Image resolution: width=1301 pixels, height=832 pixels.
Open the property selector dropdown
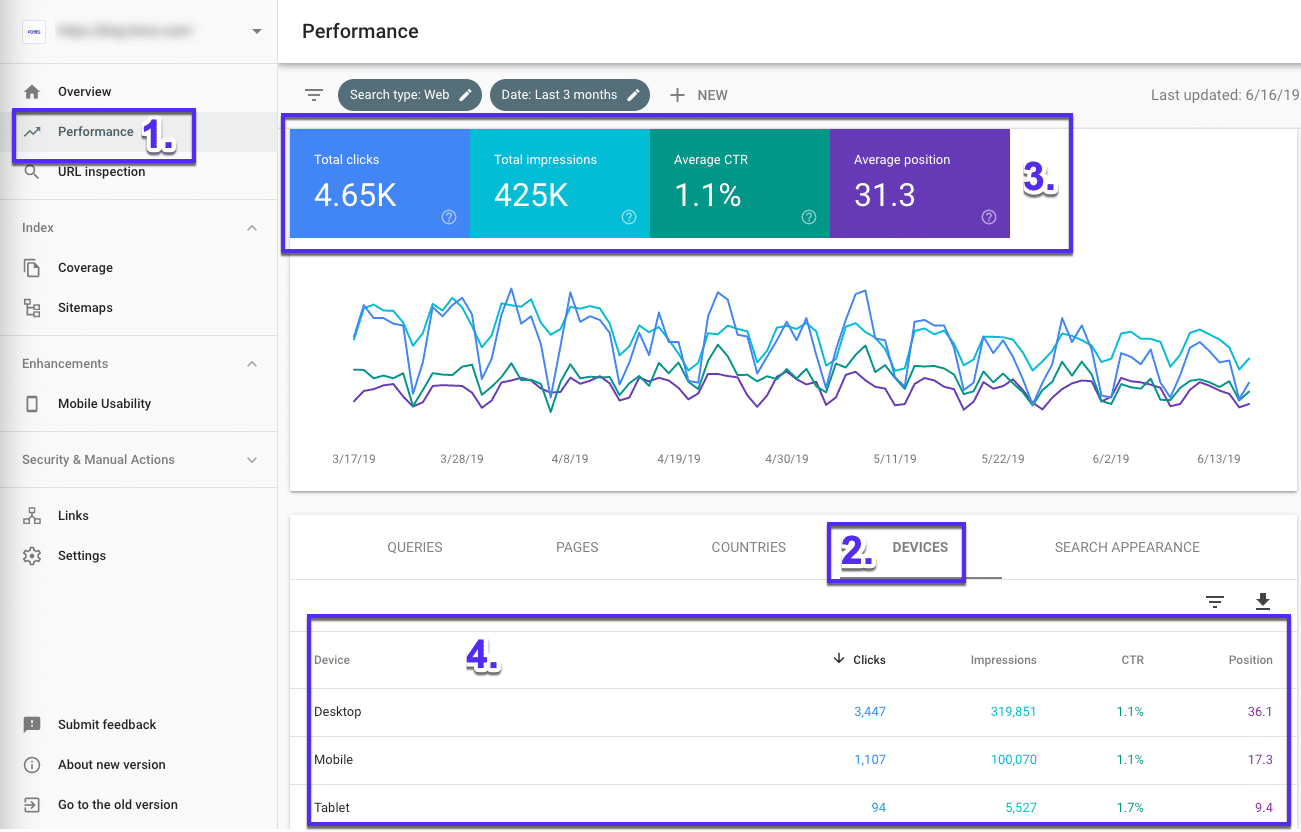[256, 31]
